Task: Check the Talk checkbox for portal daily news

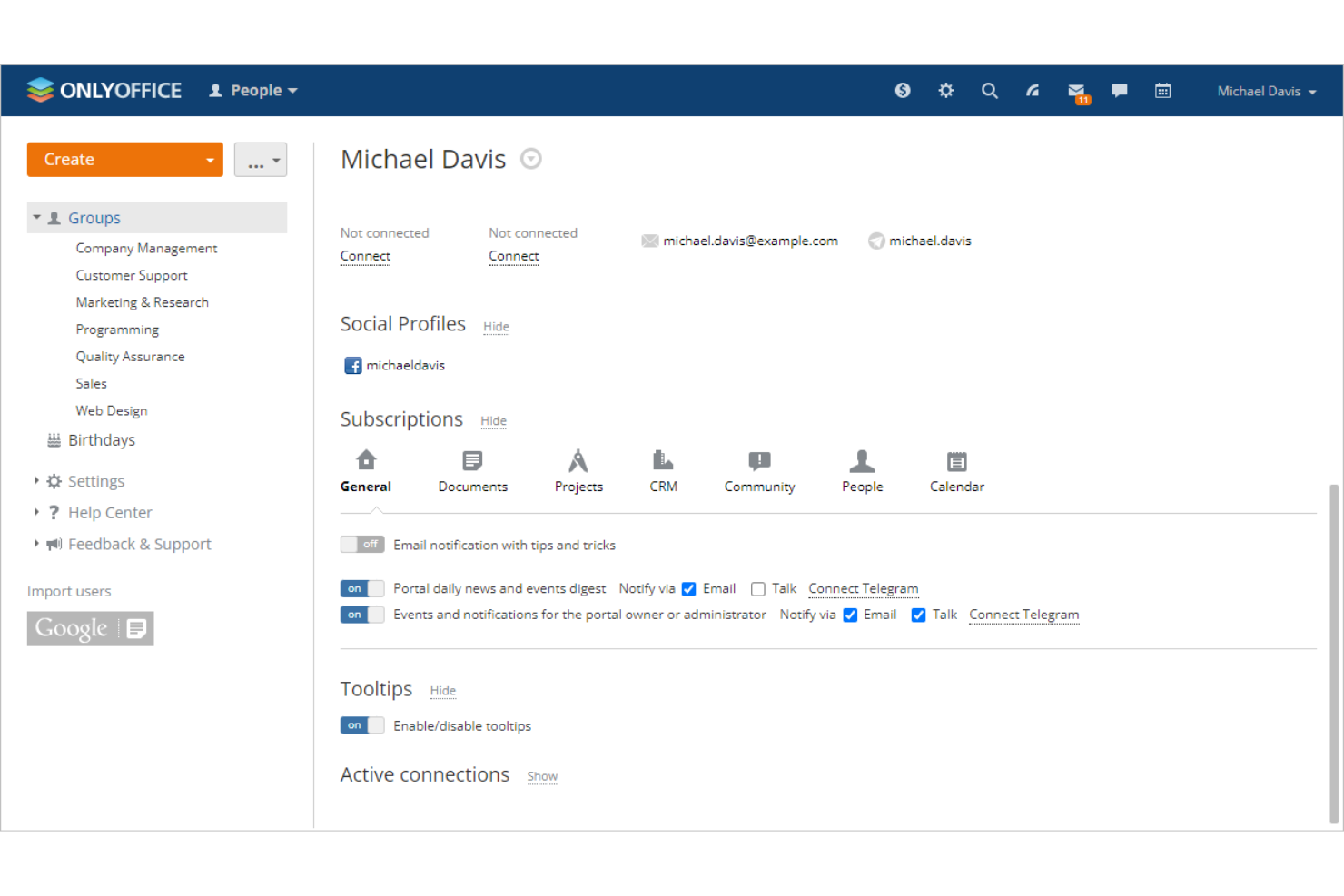Action: 758,588
